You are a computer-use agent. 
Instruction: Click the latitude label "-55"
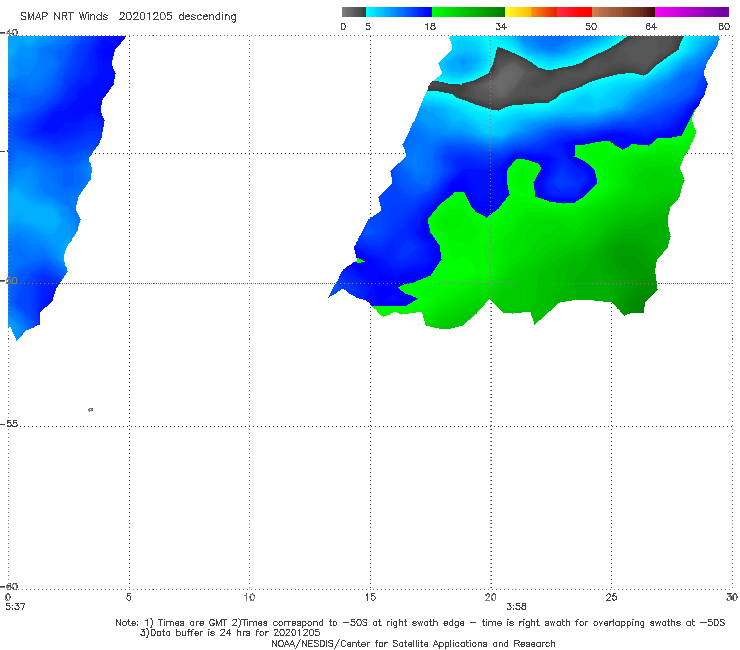[x=9, y=423]
